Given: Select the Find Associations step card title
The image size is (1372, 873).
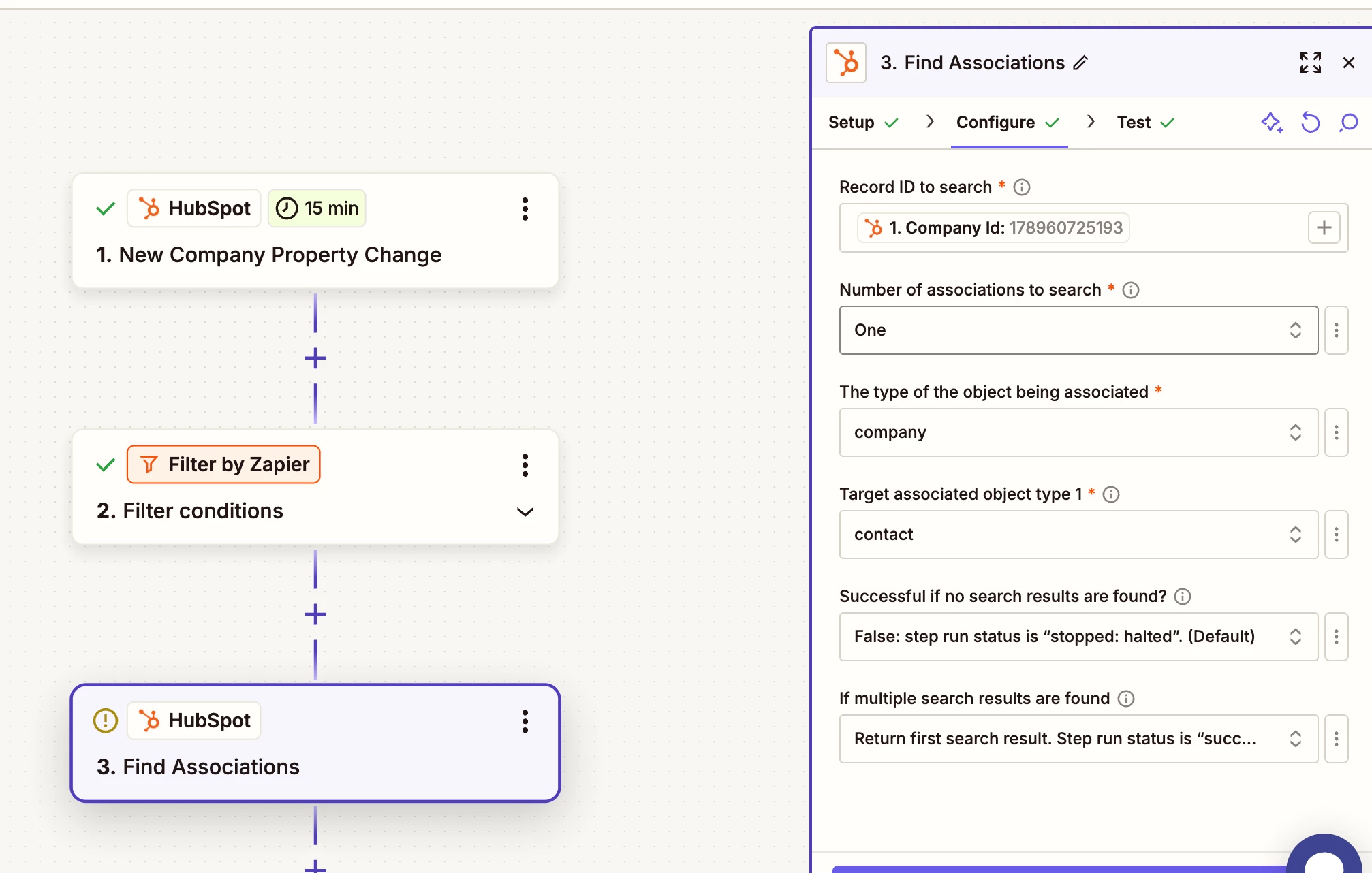Looking at the screenshot, I should pos(198,767).
